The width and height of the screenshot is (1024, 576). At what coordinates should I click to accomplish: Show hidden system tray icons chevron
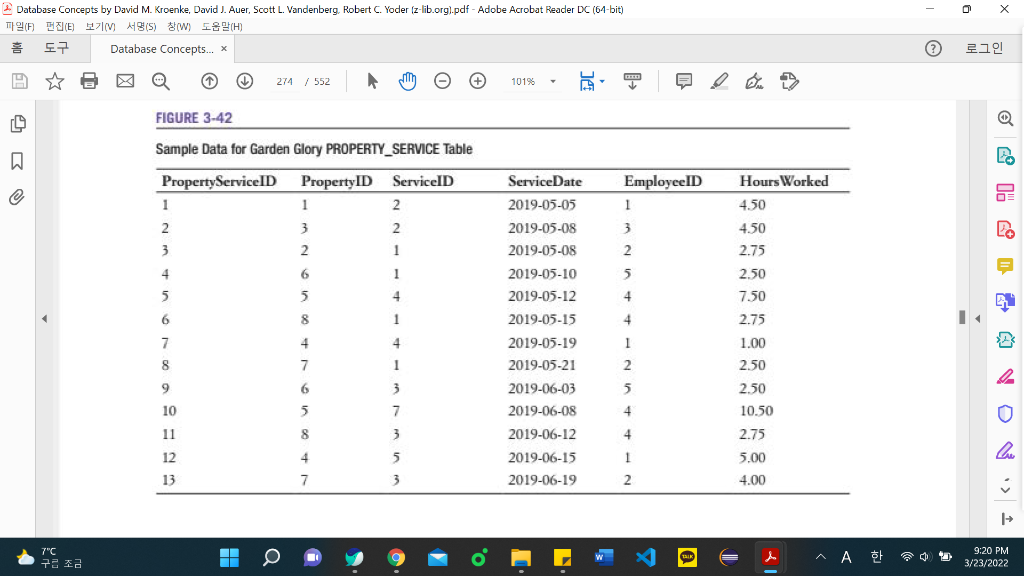(821, 557)
